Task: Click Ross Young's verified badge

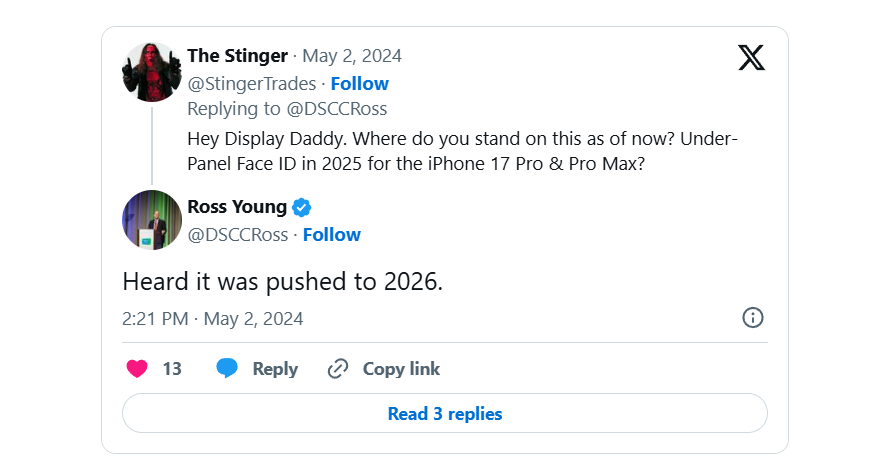Action: pos(301,207)
